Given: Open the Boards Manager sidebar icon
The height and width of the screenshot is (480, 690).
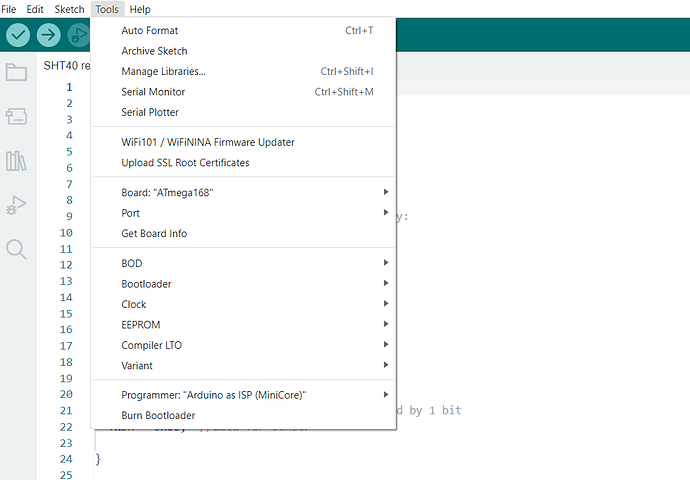Looking at the screenshot, I should [16, 117].
